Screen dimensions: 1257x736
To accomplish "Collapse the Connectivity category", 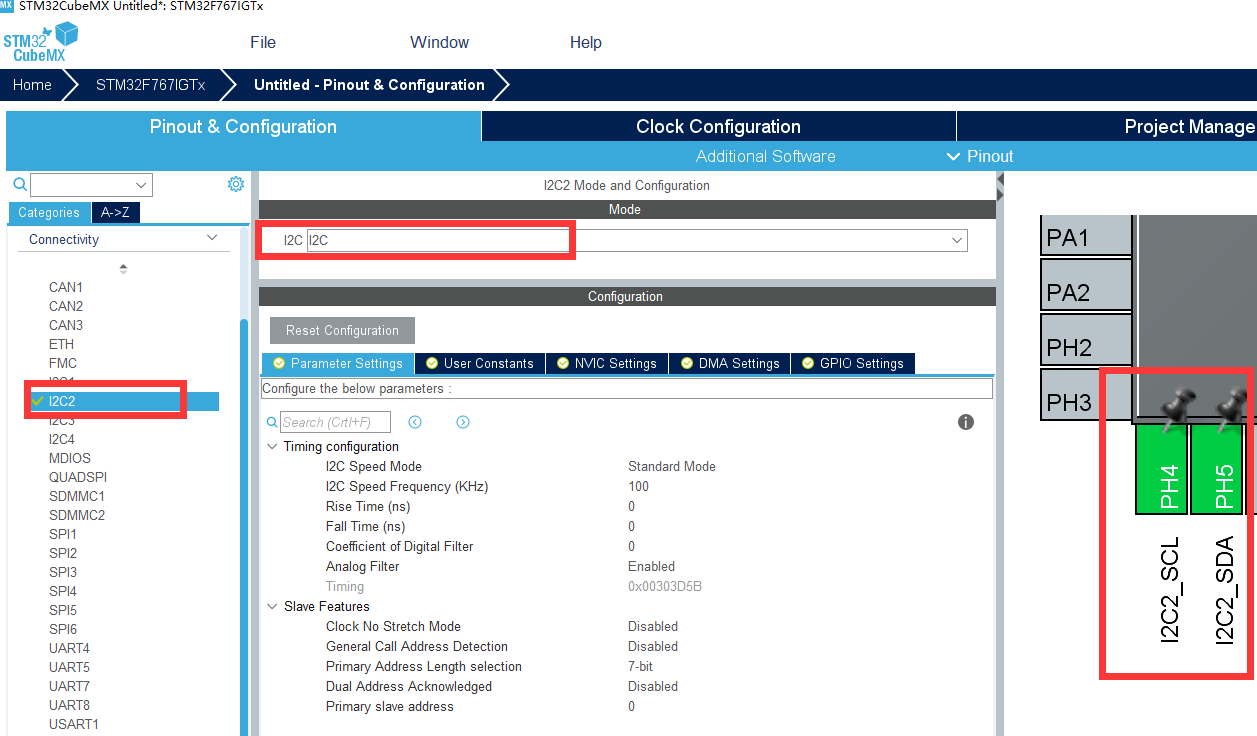I will pos(211,238).
